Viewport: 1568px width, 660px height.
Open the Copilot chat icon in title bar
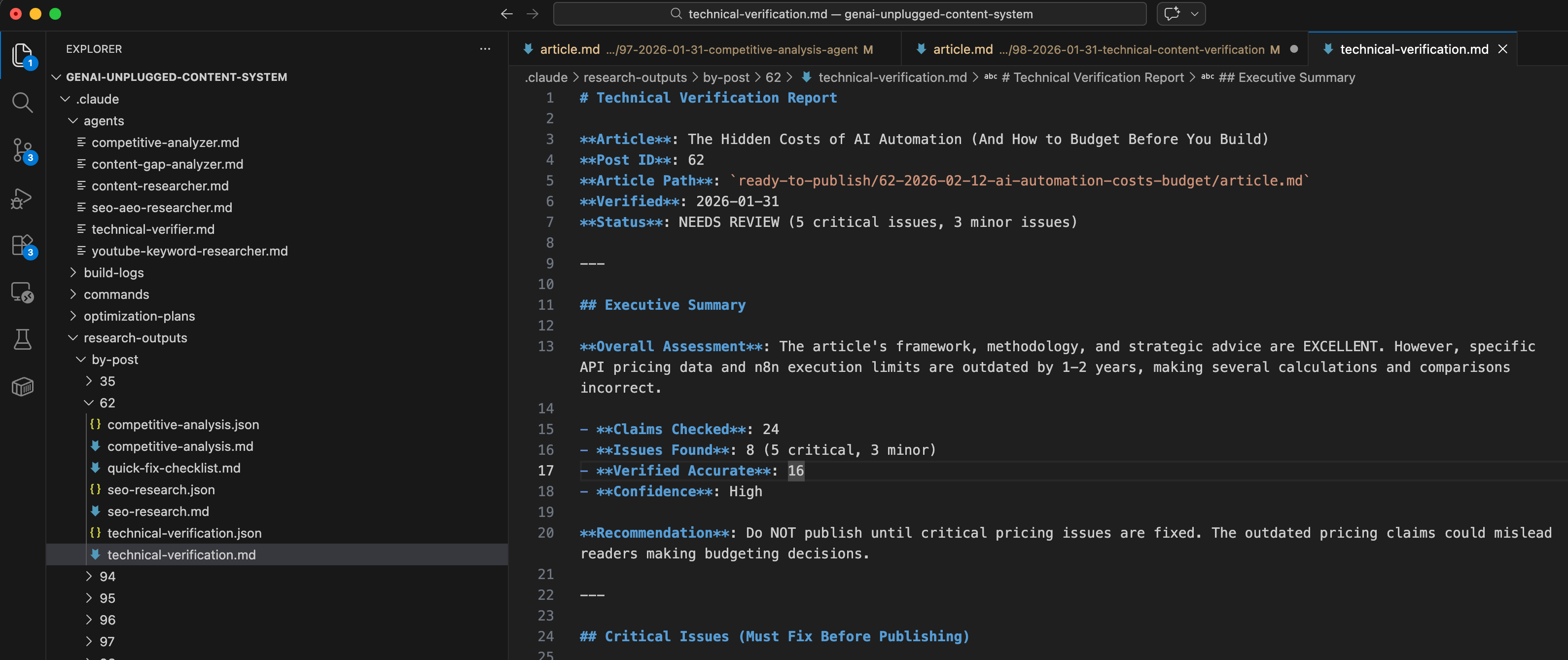(x=1171, y=14)
